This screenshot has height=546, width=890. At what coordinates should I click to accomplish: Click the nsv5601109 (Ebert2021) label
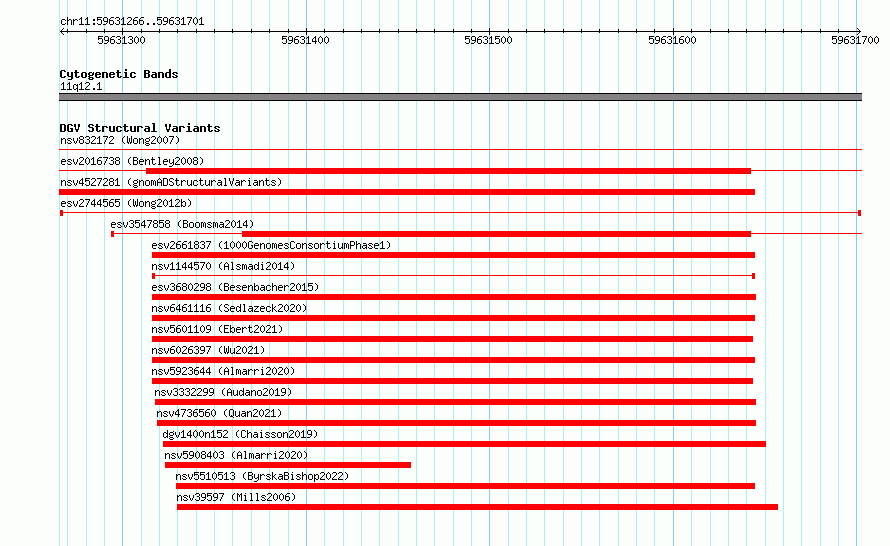pyautogui.click(x=217, y=329)
